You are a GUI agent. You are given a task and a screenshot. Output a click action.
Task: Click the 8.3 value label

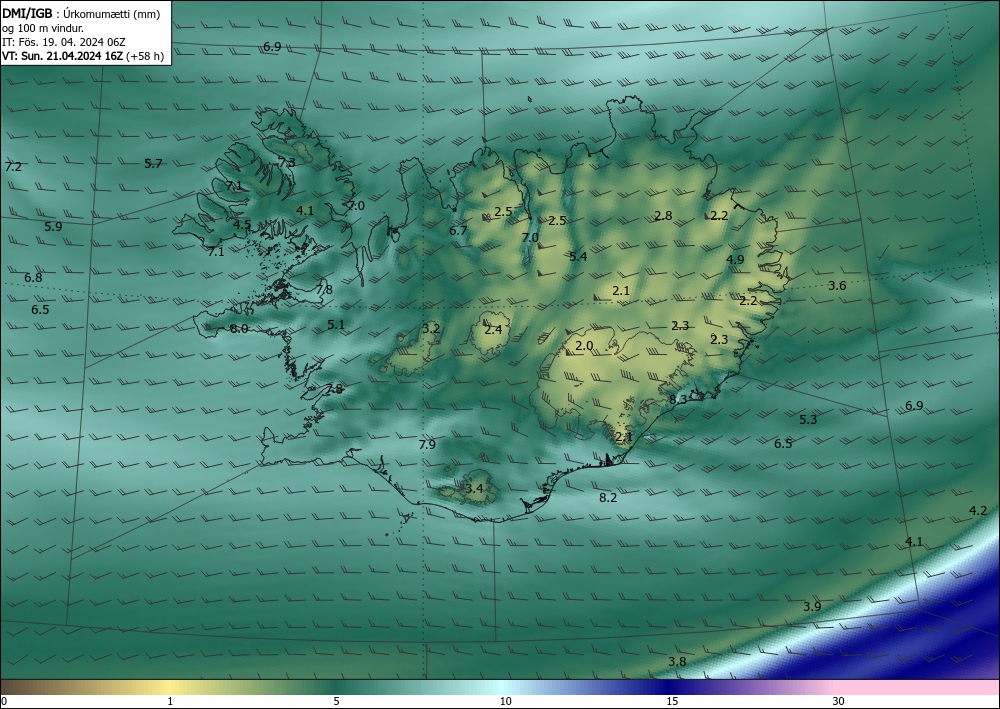(678, 399)
